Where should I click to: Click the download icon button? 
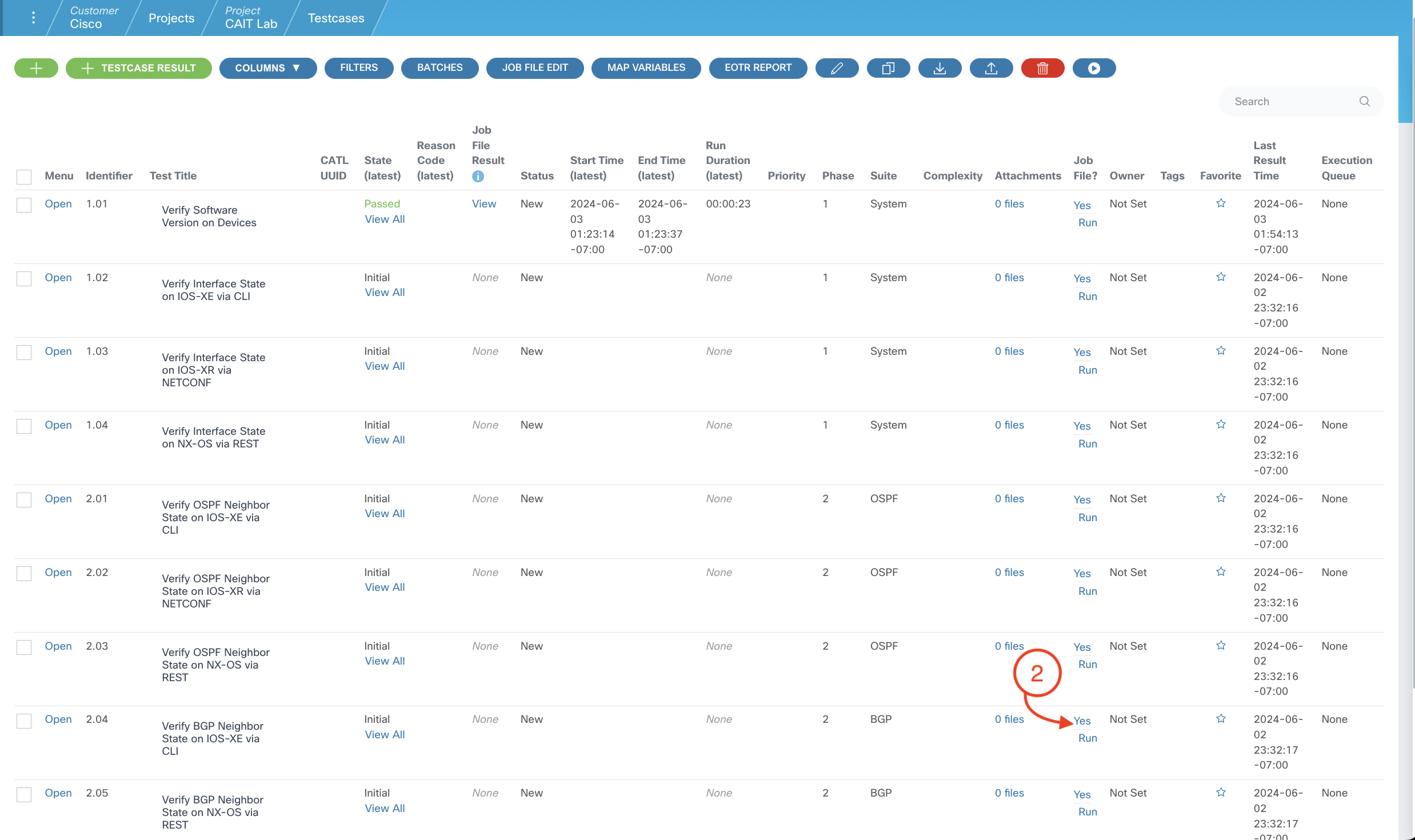(940, 68)
